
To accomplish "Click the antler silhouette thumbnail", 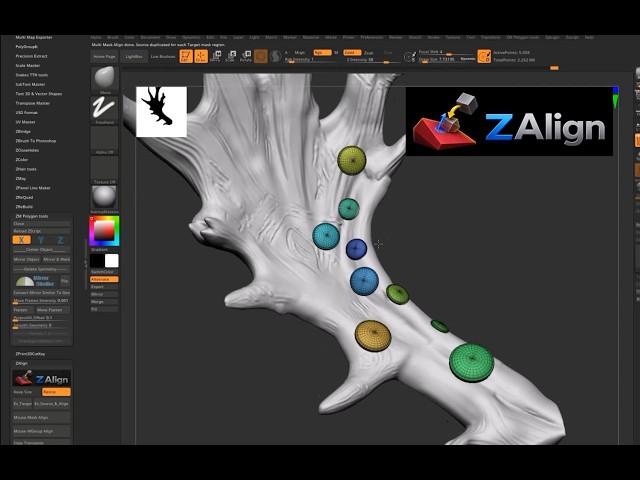I will coord(161,111).
